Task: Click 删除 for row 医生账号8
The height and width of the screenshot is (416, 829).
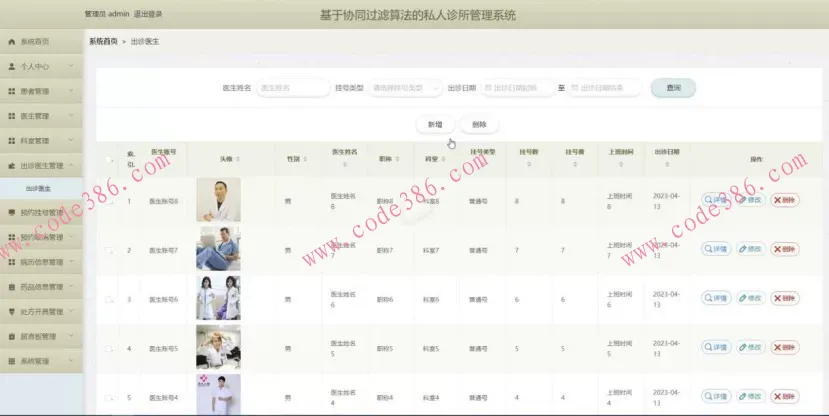Action: click(x=785, y=200)
